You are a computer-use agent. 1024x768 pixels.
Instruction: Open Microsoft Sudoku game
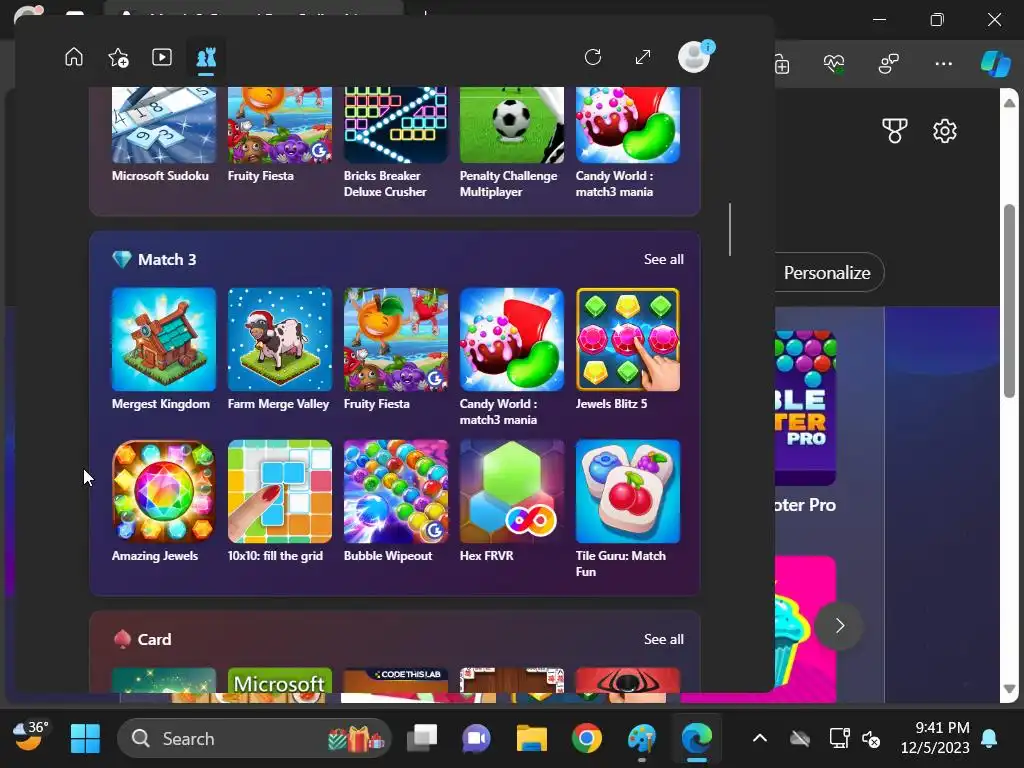(164, 134)
